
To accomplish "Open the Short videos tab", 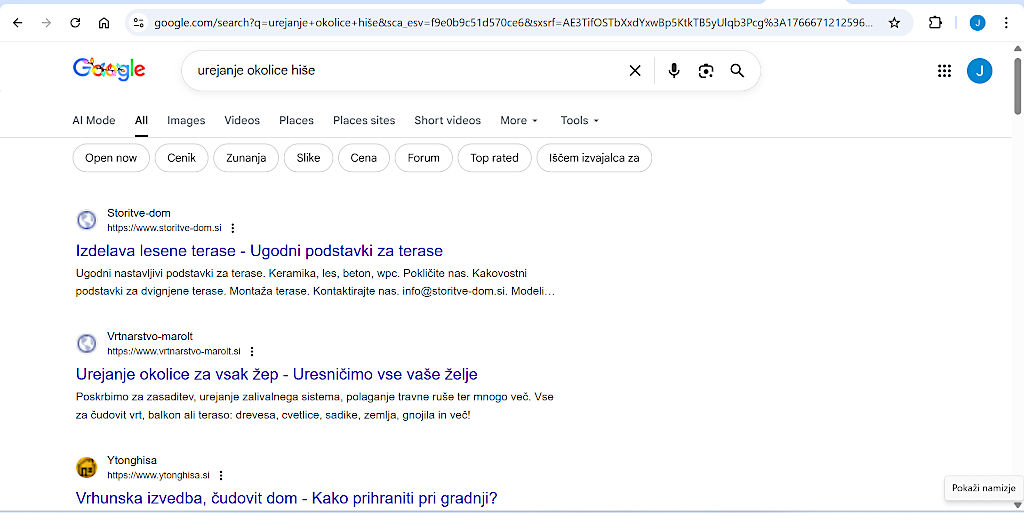I will 447,120.
